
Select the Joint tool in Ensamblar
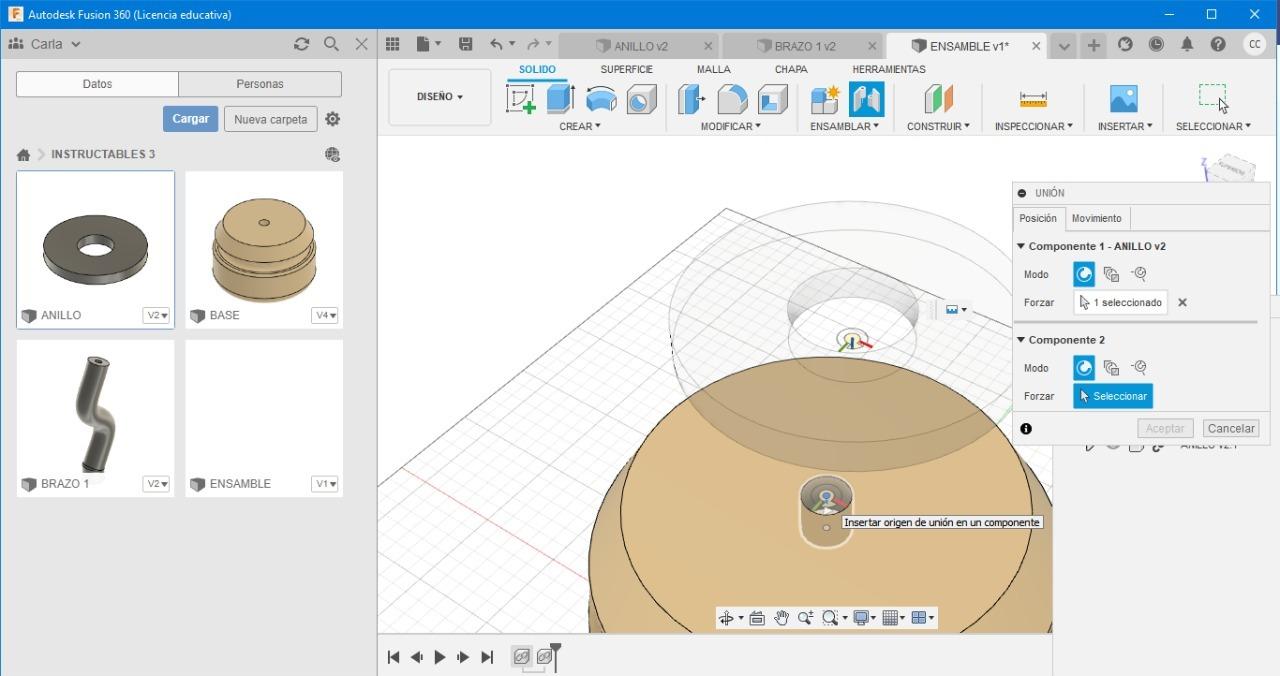pyautogui.click(x=866, y=99)
